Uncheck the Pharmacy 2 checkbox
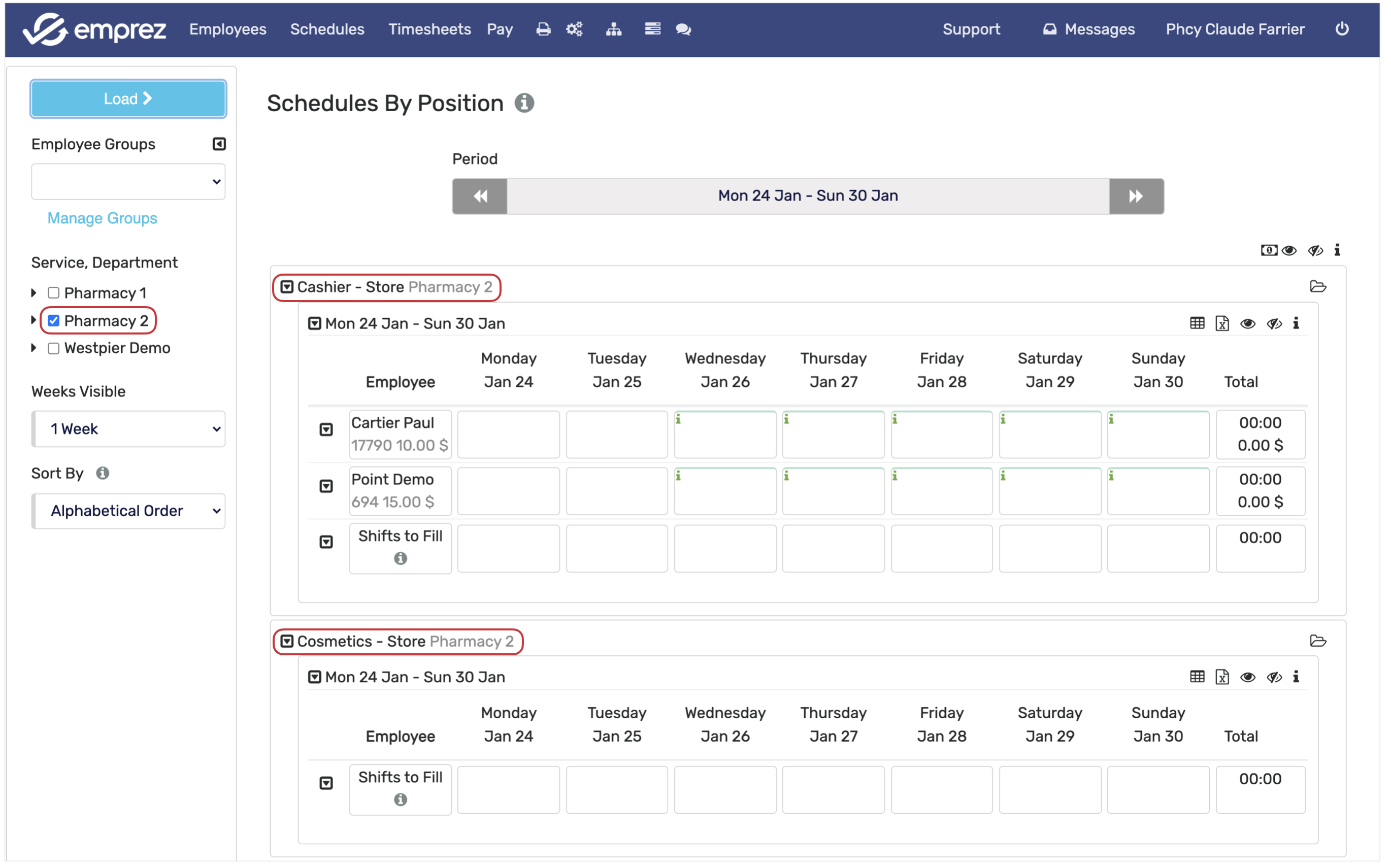Screen dimensions: 1391x868 (53, 321)
